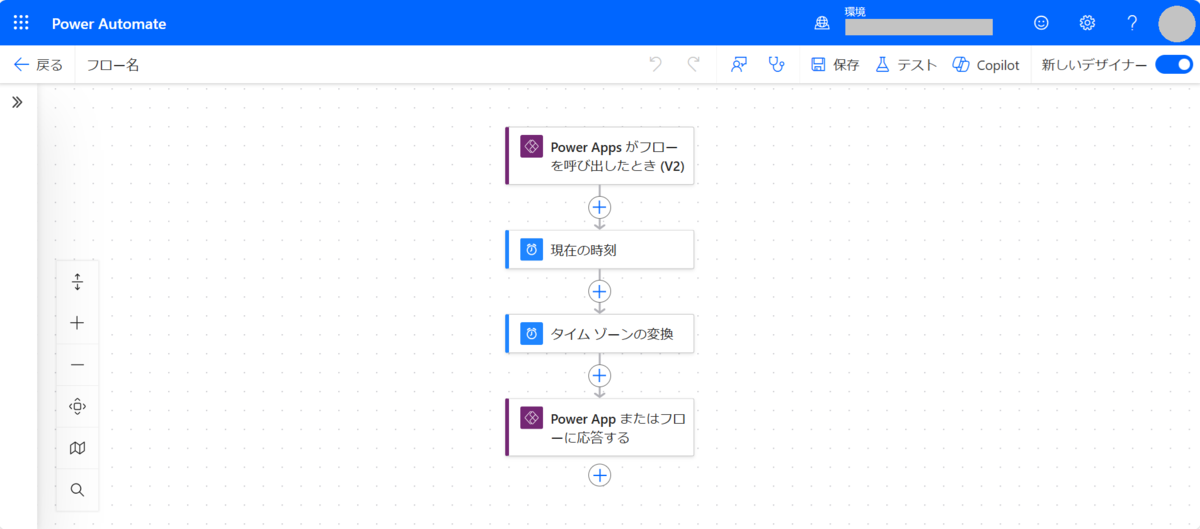Click the タイム ゾーンの変換 clock icon
This screenshot has height=529, width=1200.
click(x=531, y=333)
